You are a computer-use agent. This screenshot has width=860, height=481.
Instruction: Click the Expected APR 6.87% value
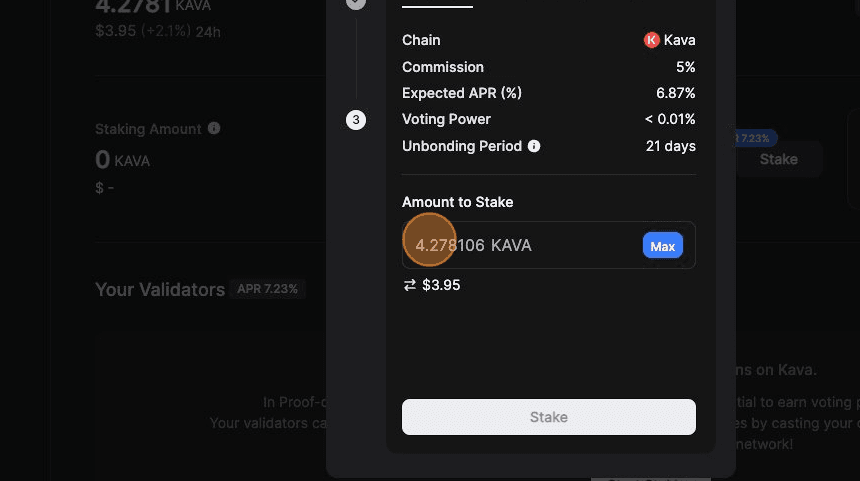[x=675, y=93]
